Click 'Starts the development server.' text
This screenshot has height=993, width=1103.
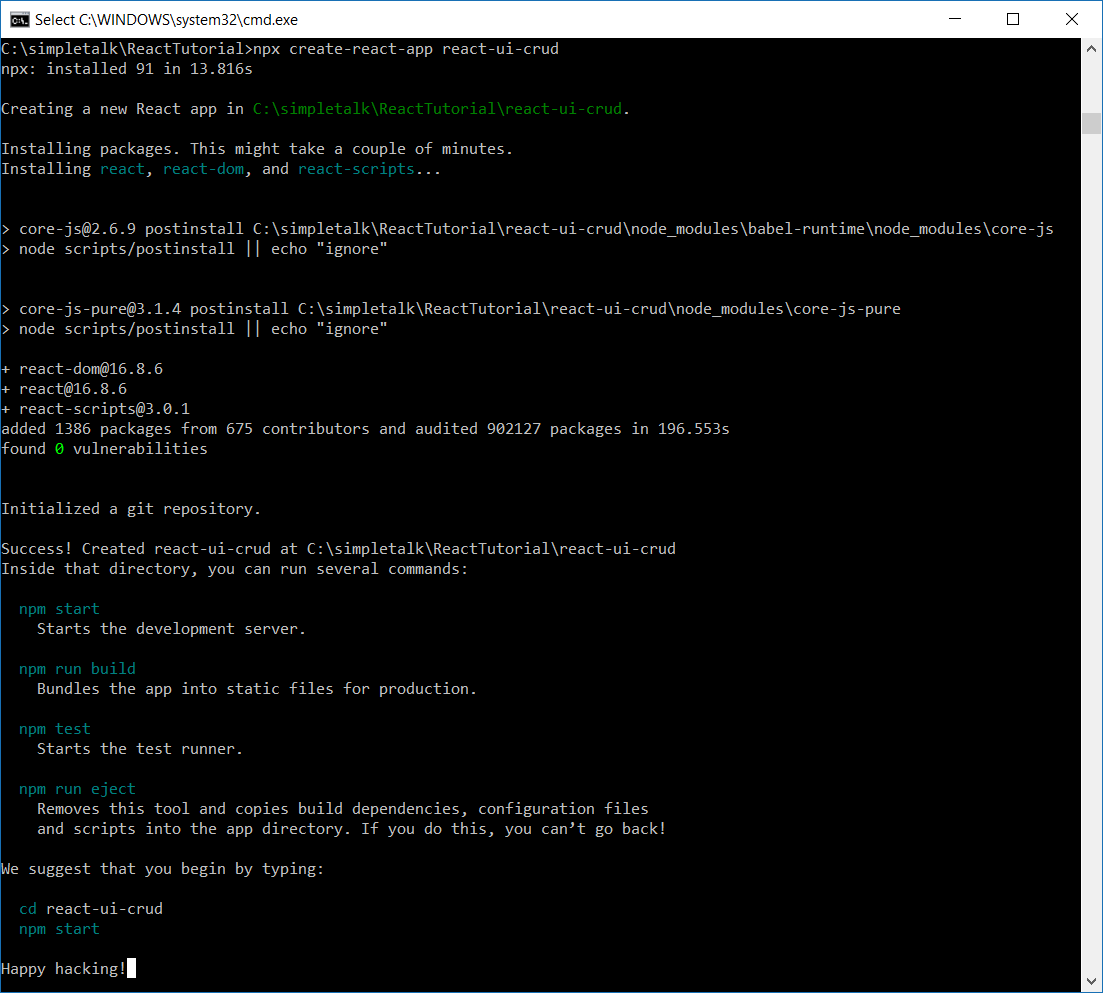(x=172, y=629)
